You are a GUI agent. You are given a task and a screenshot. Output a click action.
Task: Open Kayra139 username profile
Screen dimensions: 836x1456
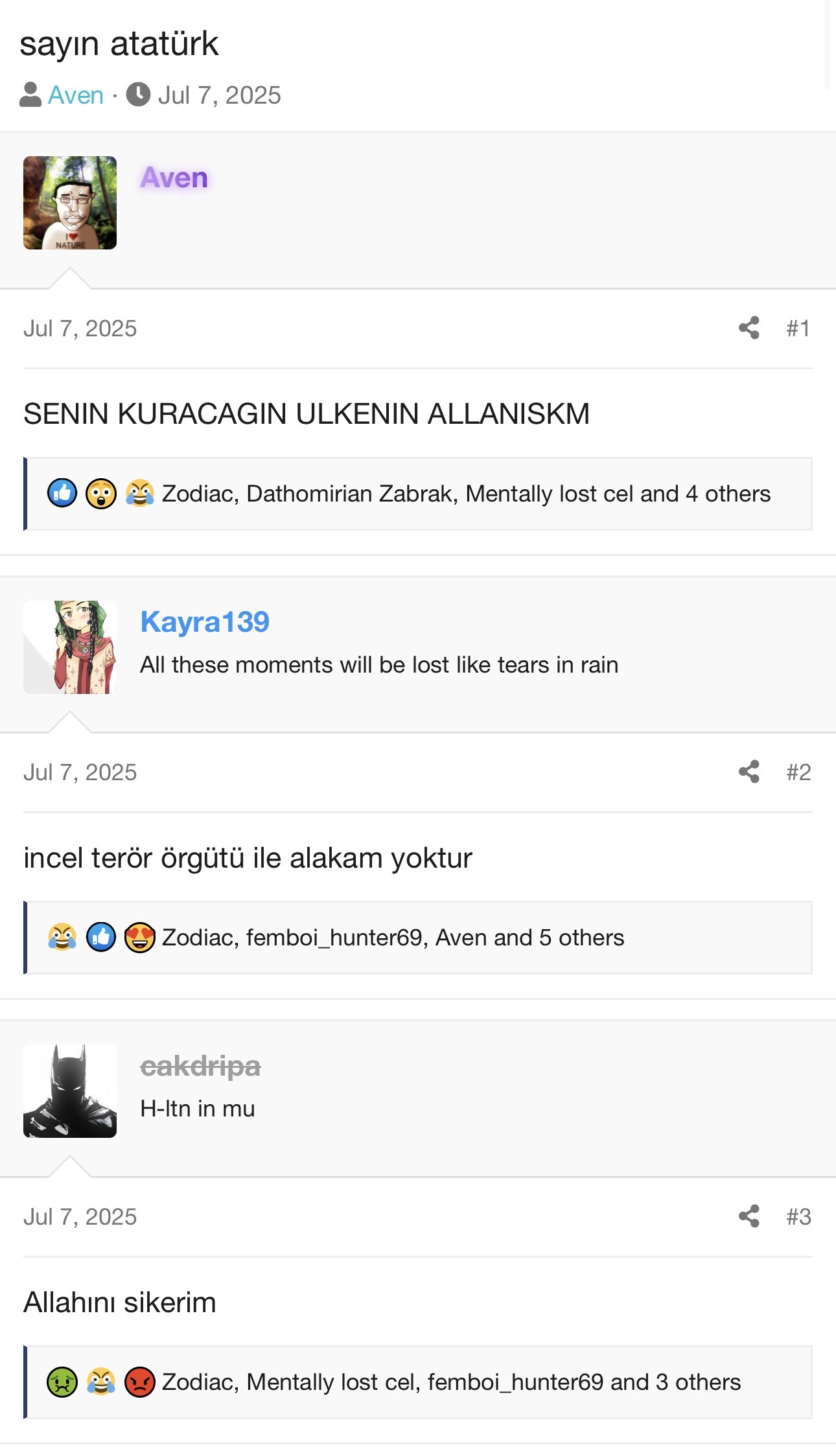coord(205,622)
